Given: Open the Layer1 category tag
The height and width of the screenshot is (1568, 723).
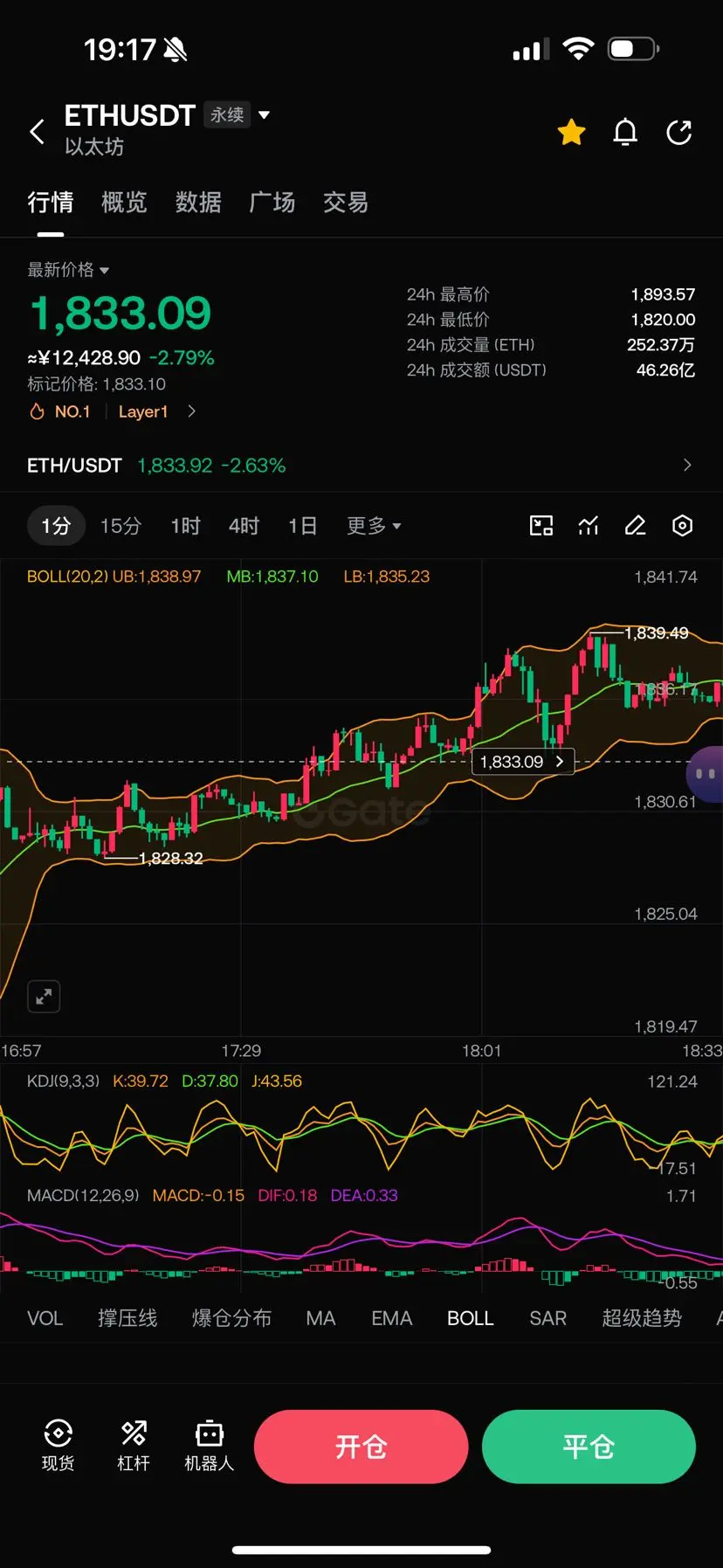Looking at the screenshot, I should pos(143,411).
